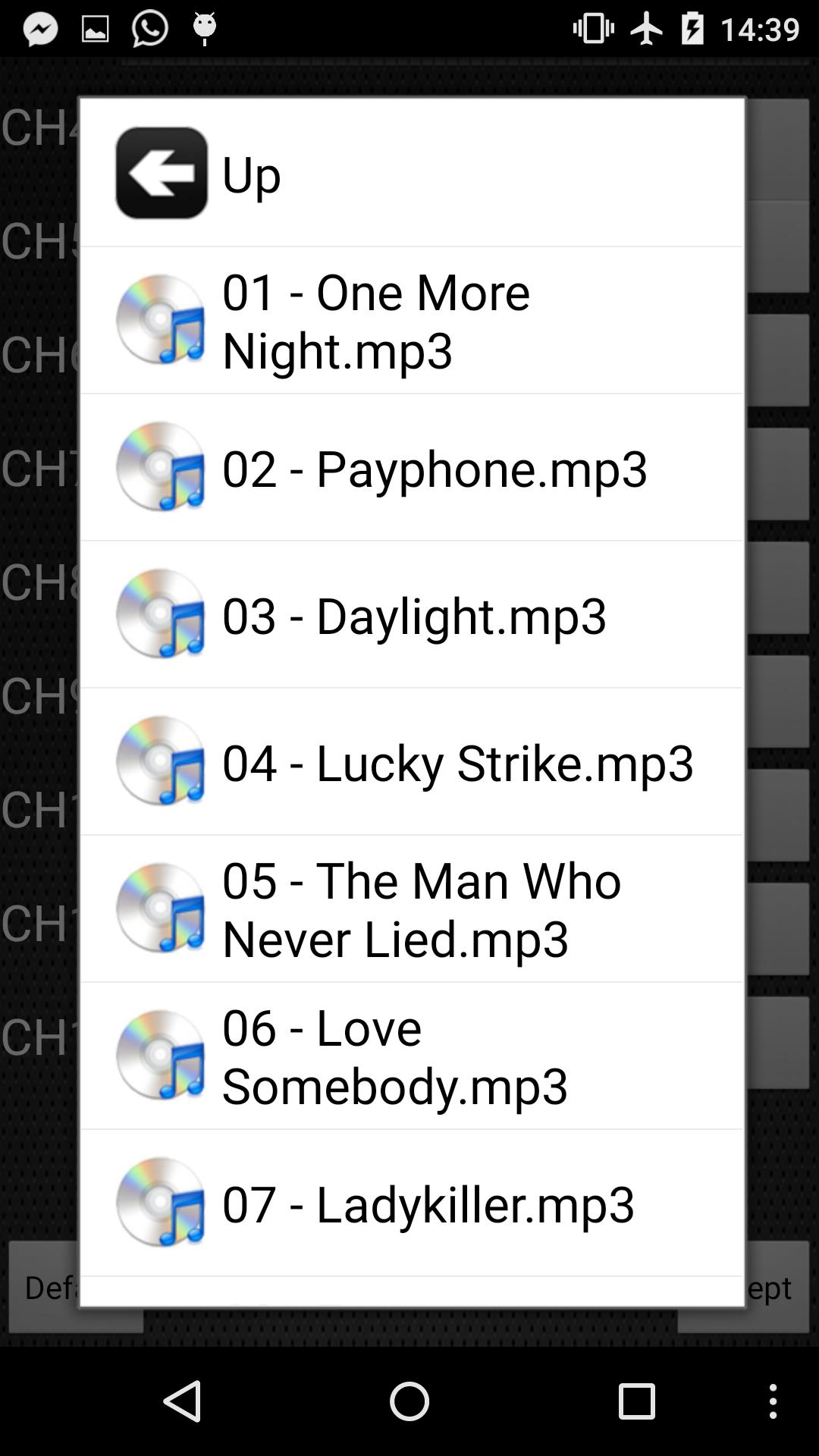Screen dimensions: 819x1456
Task: Tap the disc icon for The Man Who Never Lied
Action: (x=162, y=908)
